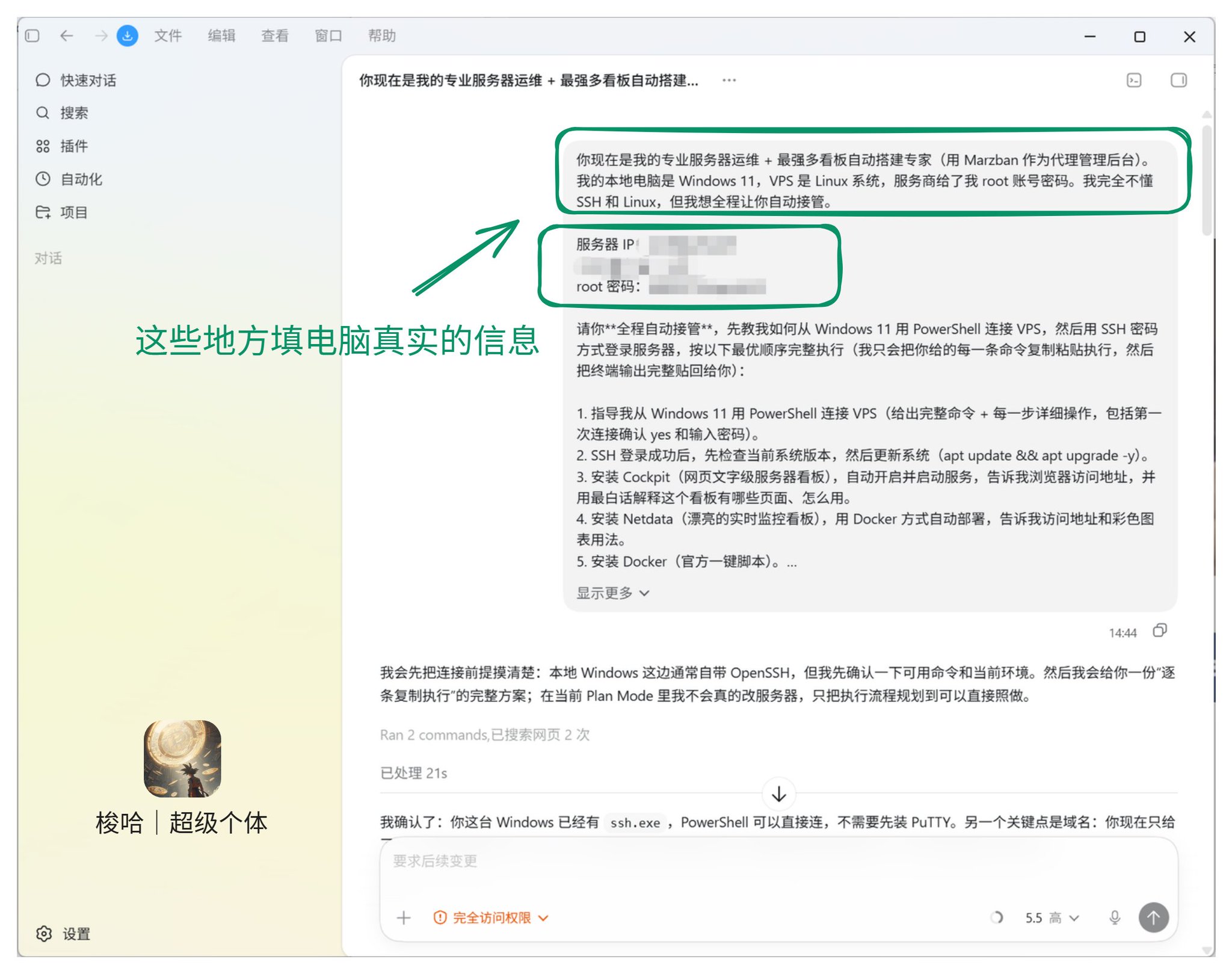The image size is (1232, 974).
Task: Open the 帮助 menu
Action: click(382, 36)
